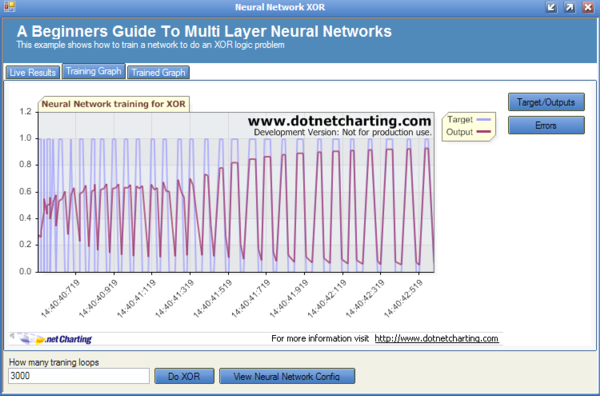Screen dimensions: 600x396
Task: Select the Training Graph tab
Action: (x=94, y=71)
